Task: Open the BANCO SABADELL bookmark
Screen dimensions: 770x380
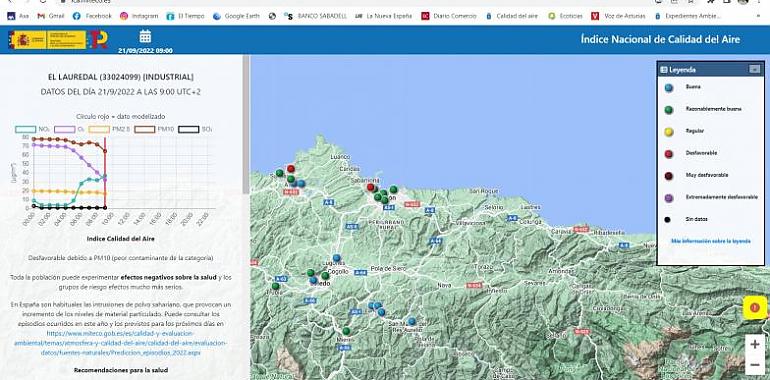Action: tap(315, 16)
